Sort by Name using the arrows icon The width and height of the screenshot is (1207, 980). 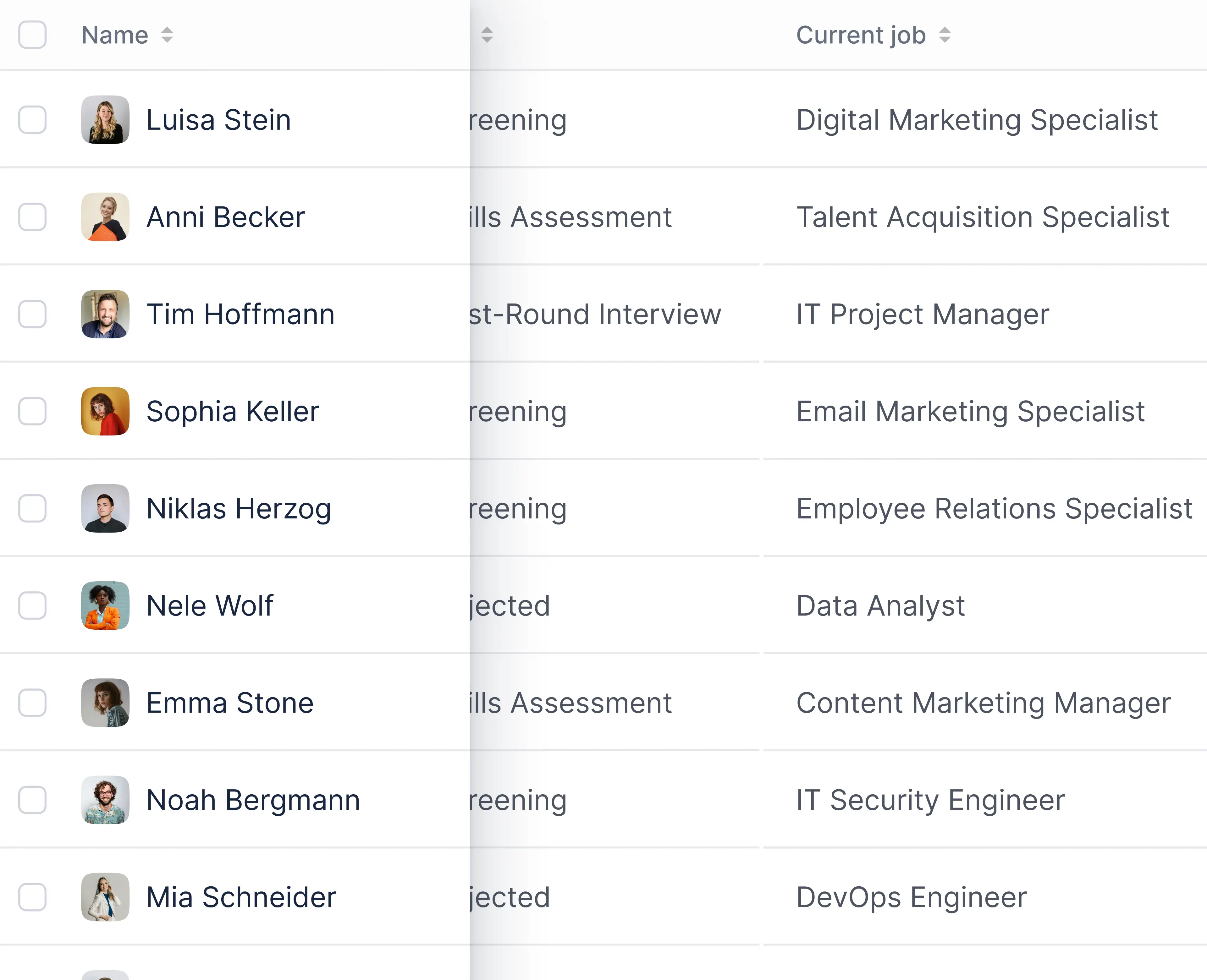tap(167, 35)
